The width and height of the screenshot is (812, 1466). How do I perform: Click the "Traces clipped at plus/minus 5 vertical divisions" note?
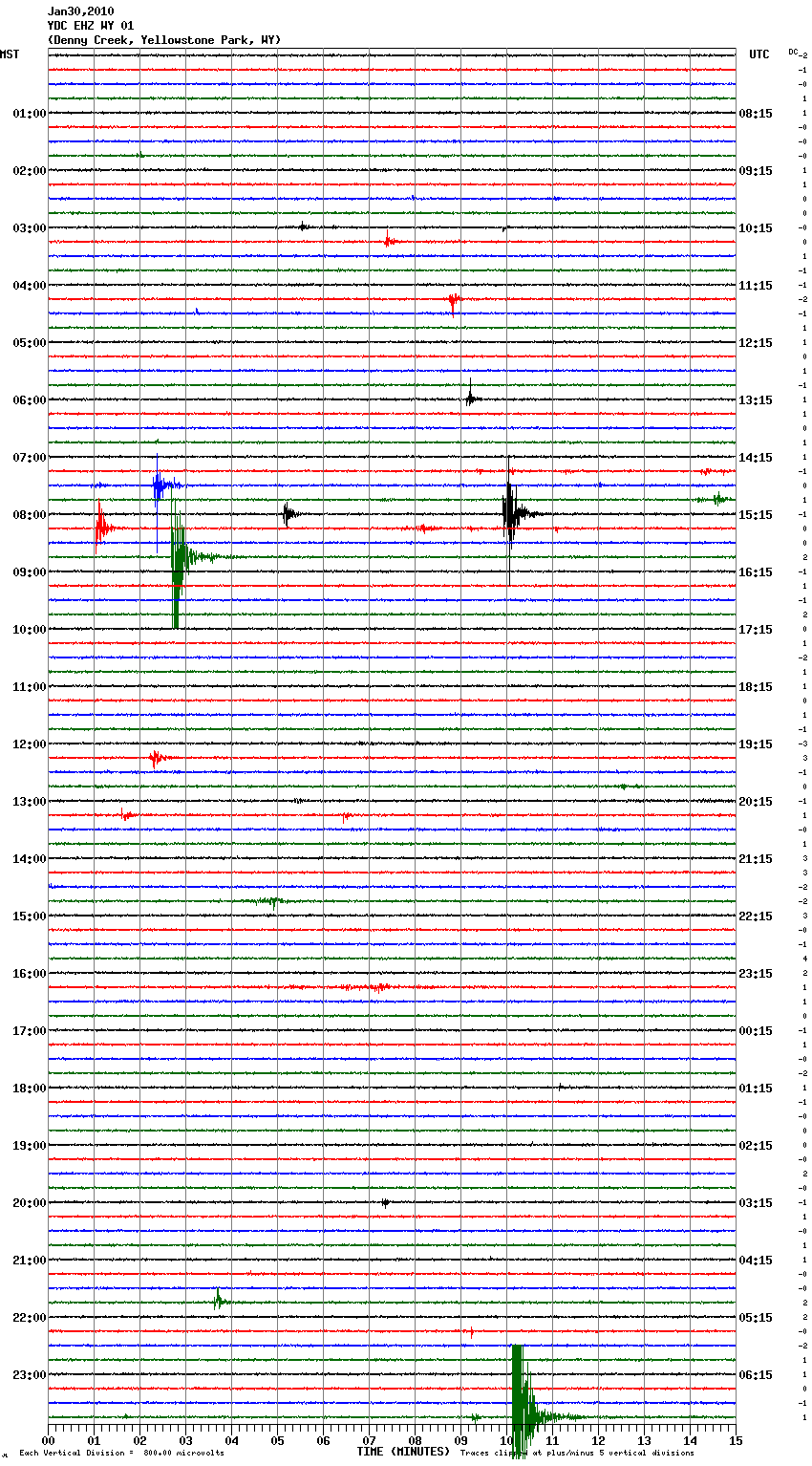[x=577, y=1454]
